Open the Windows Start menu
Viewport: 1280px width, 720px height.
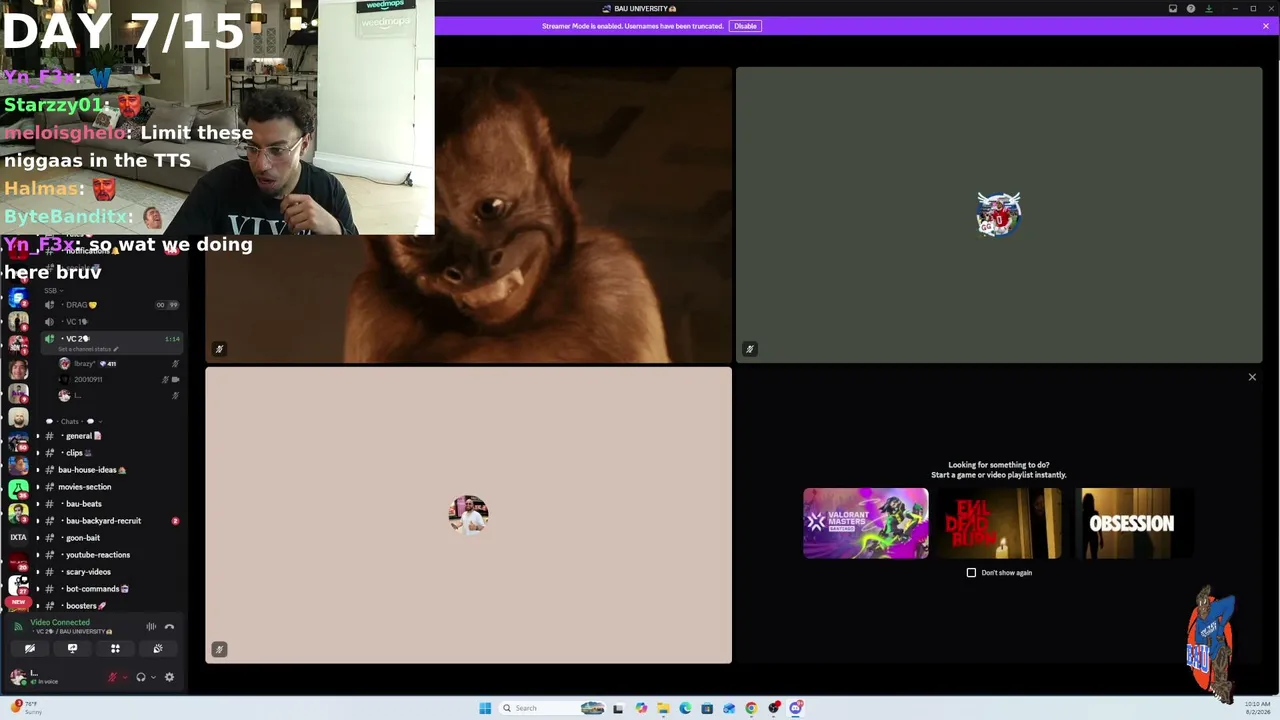coord(485,708)
